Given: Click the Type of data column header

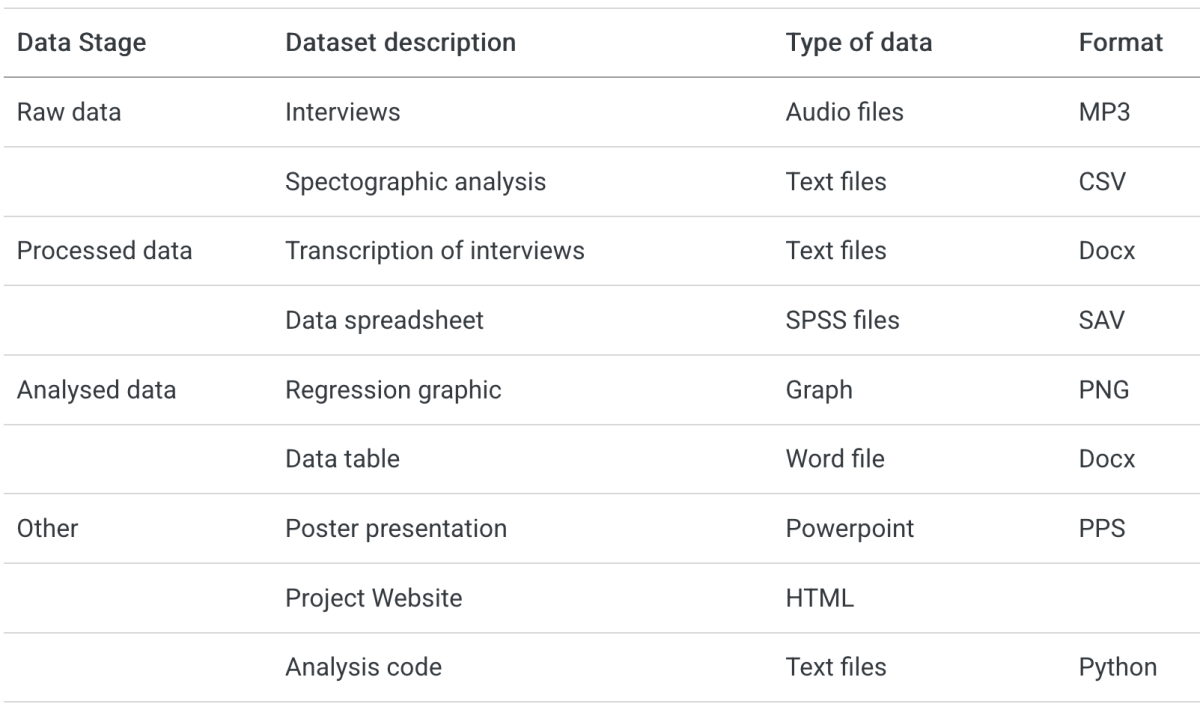Looking at the screenshot, I should [x=859, y=43].
